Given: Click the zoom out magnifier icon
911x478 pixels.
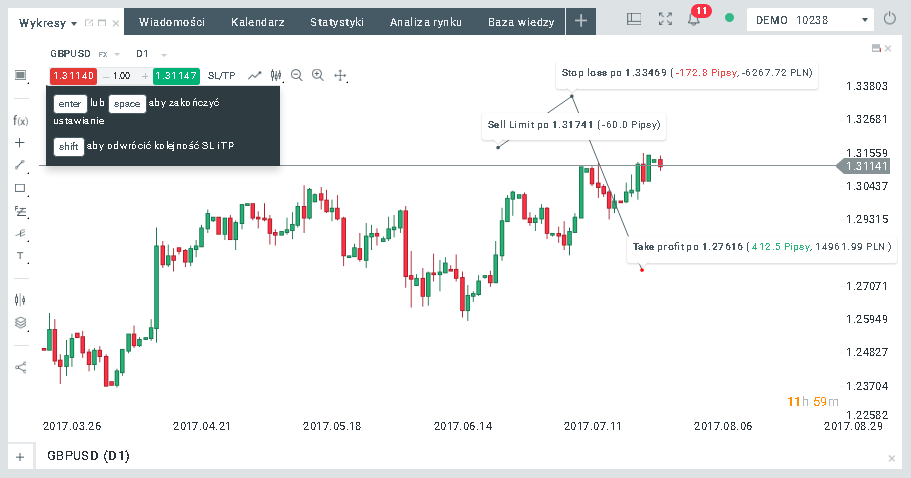Looking at the screenshot, I should [x=297, y=75].
